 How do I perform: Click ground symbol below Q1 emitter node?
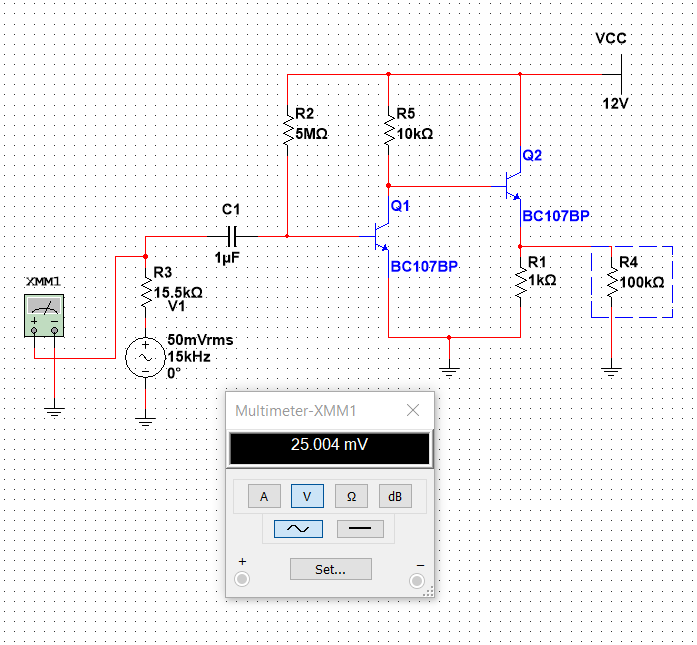pyautogui.click(x=449, y=372)
